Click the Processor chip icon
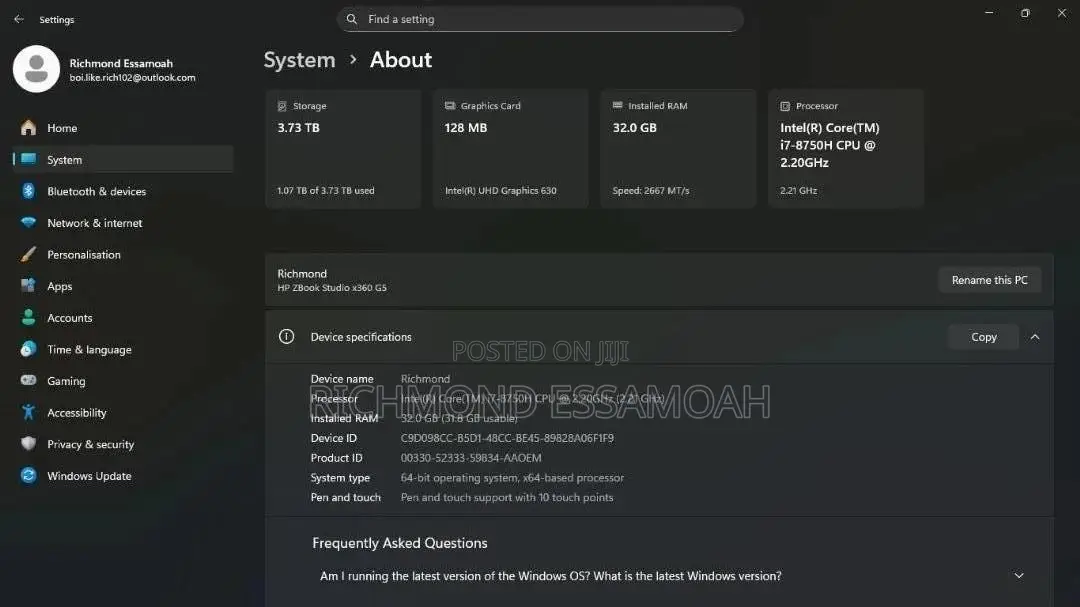 click(785, 106)
